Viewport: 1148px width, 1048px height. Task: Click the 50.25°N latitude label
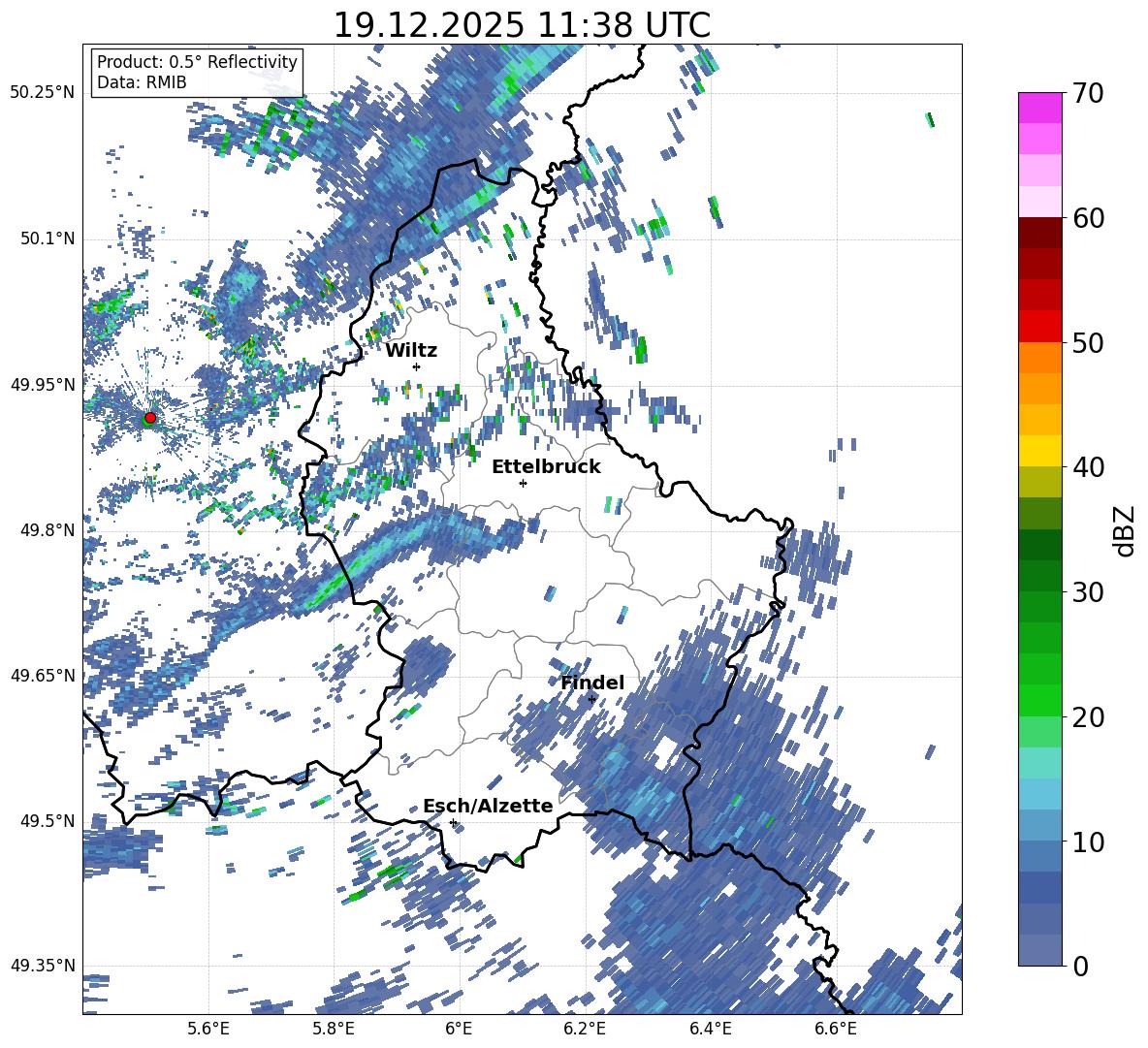43,93
